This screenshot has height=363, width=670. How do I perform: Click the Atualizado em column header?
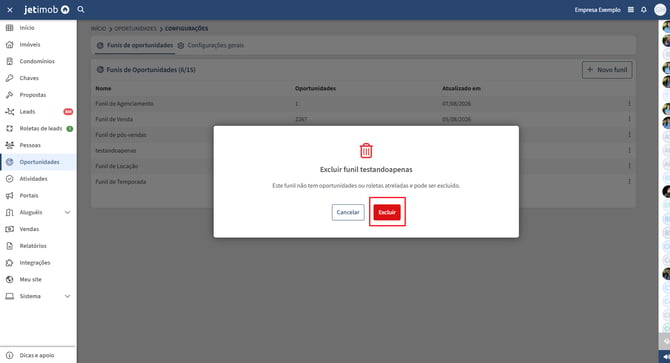(x=461, y=88)
